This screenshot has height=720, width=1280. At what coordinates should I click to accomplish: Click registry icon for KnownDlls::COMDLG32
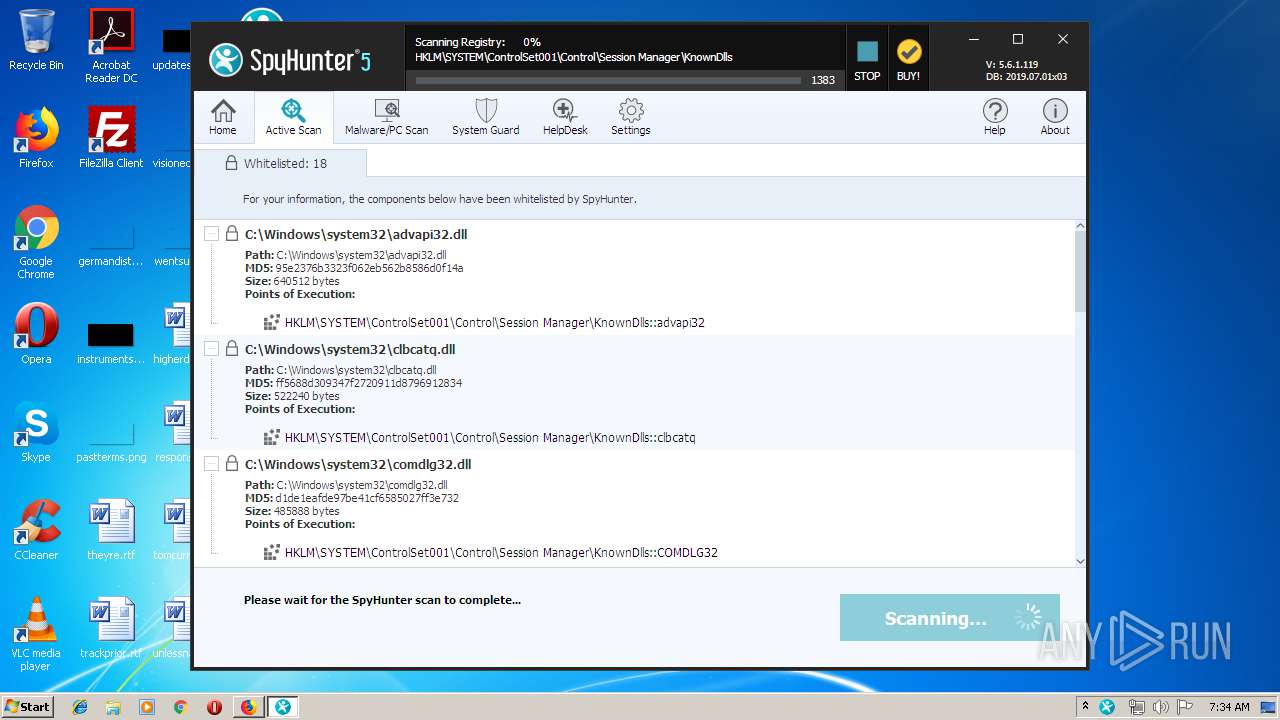tap(271, 552)
